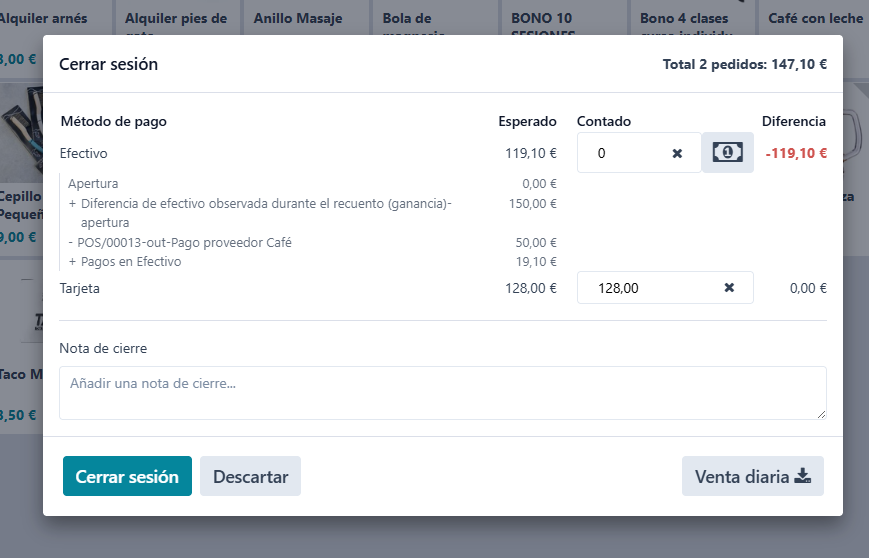
Task: Choose the Anillo Masaje product tile
Action: point(298,18)
